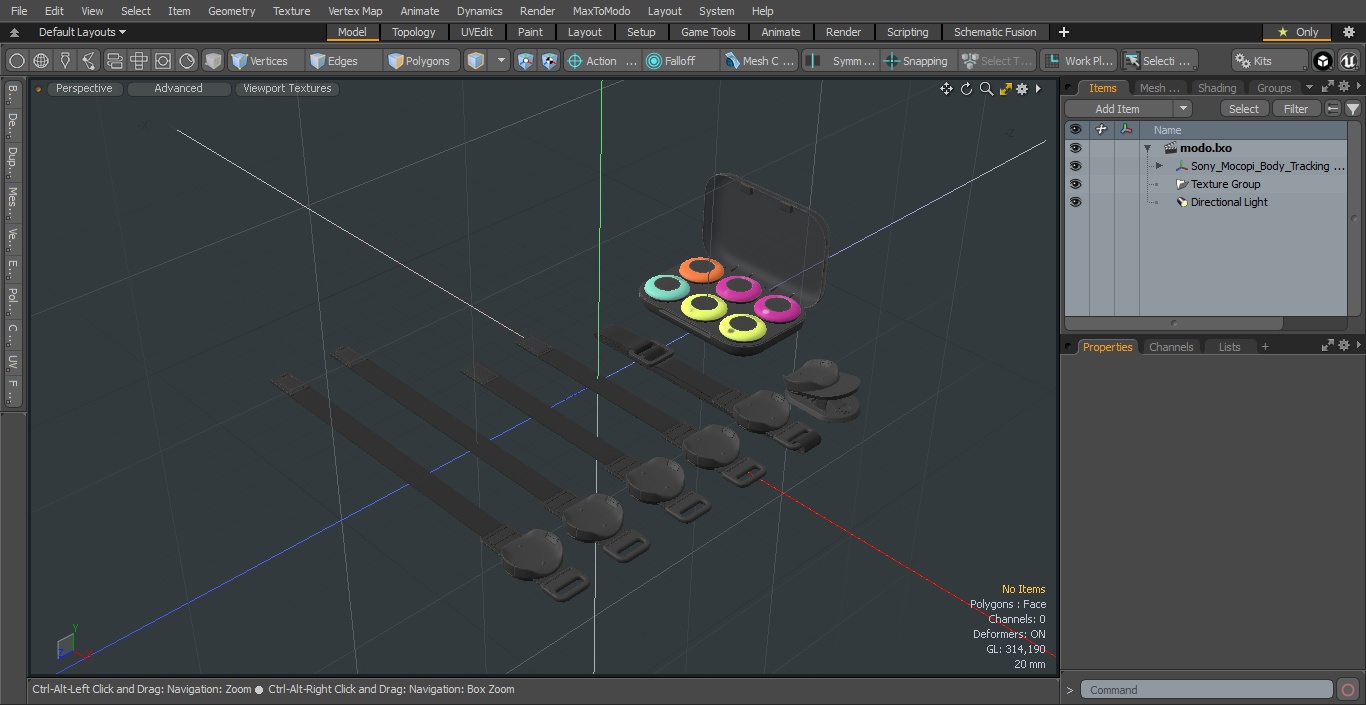The image size is (1366, 705).
Task: Enable Vertices selection mode
Action: [264, 61]
